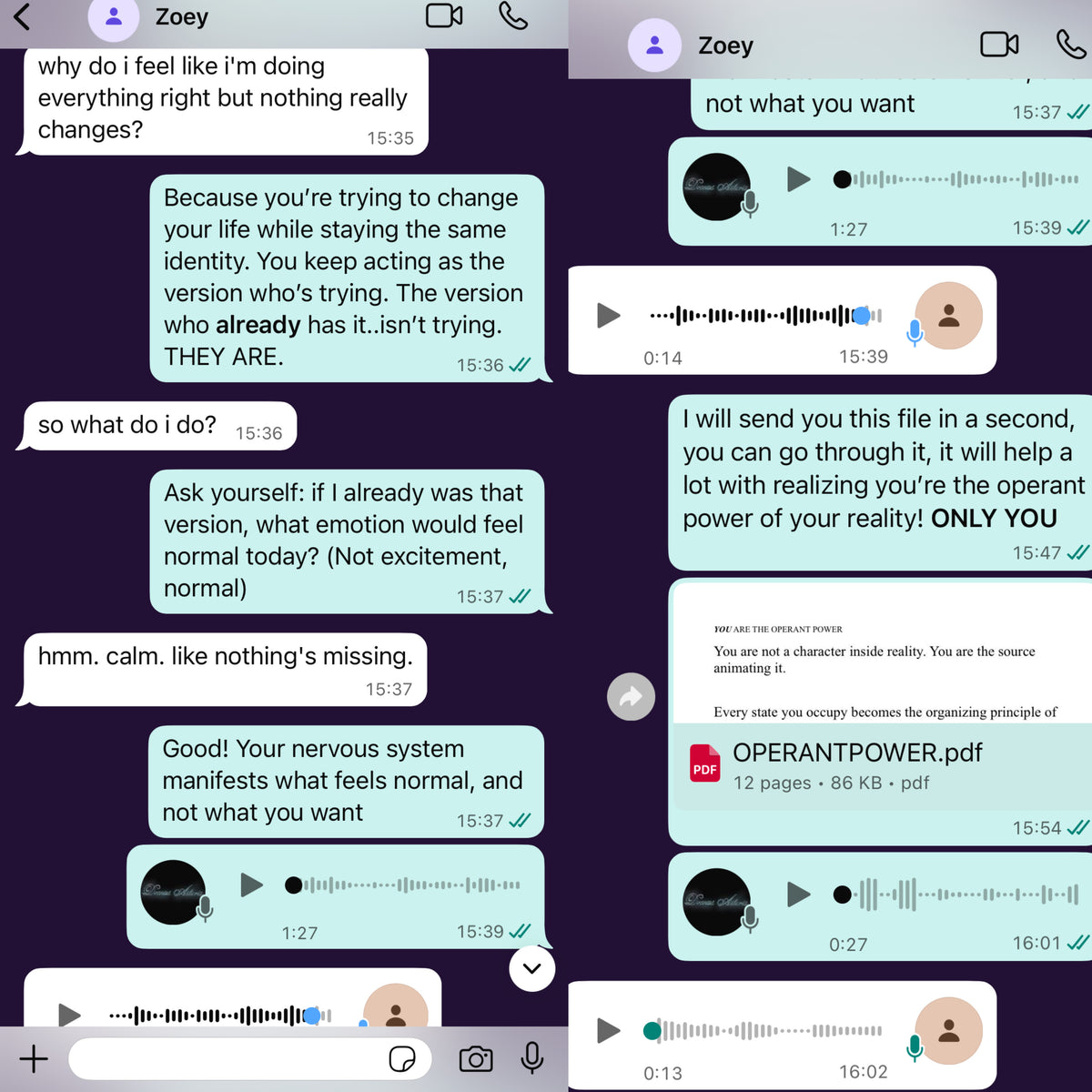Play the 0:13 voice message received at 16:02

click(608, 1030)
